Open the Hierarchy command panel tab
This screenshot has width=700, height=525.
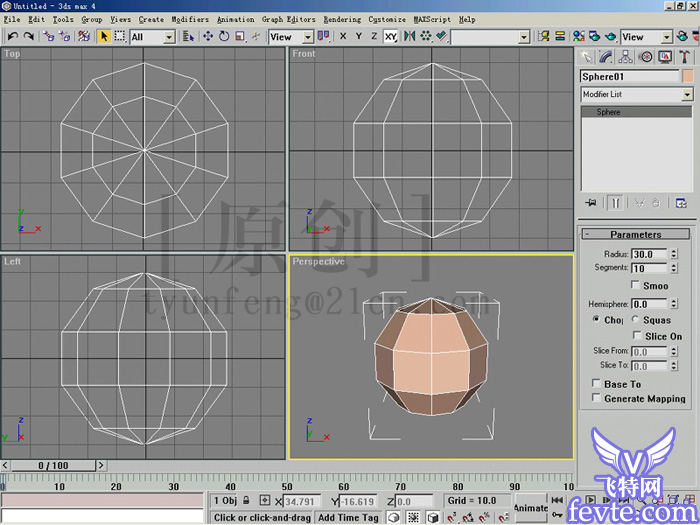click(625, 57)
